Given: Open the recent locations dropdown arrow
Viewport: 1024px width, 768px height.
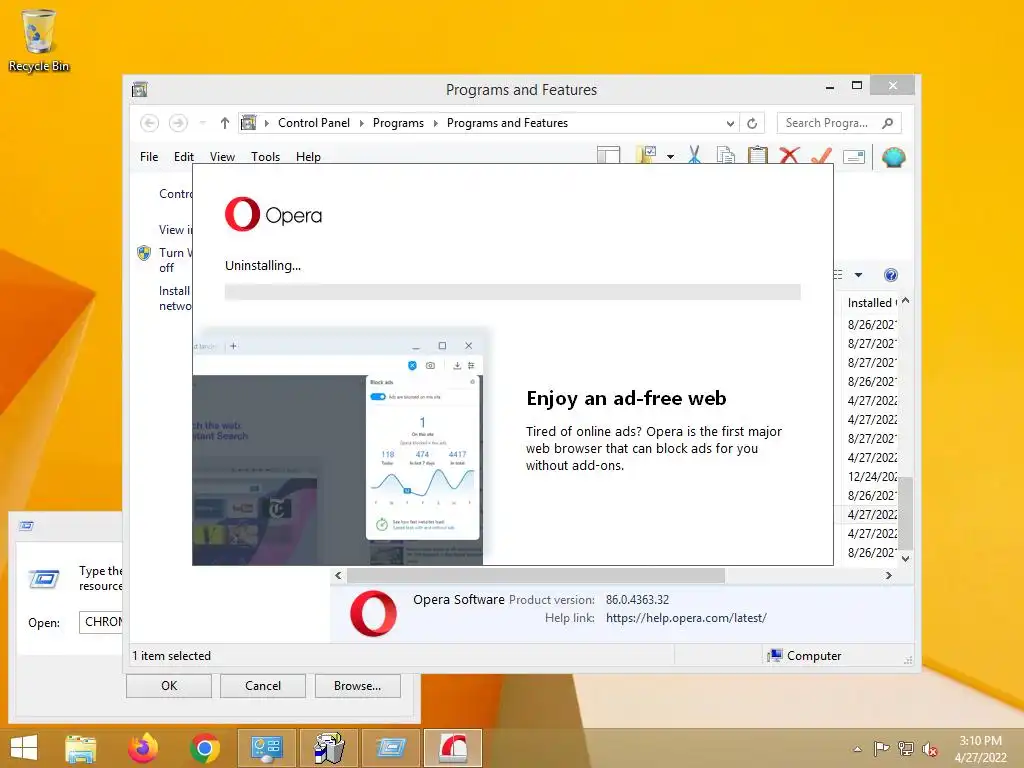Looking at the screenshot, I should click(x=202, y=123).
